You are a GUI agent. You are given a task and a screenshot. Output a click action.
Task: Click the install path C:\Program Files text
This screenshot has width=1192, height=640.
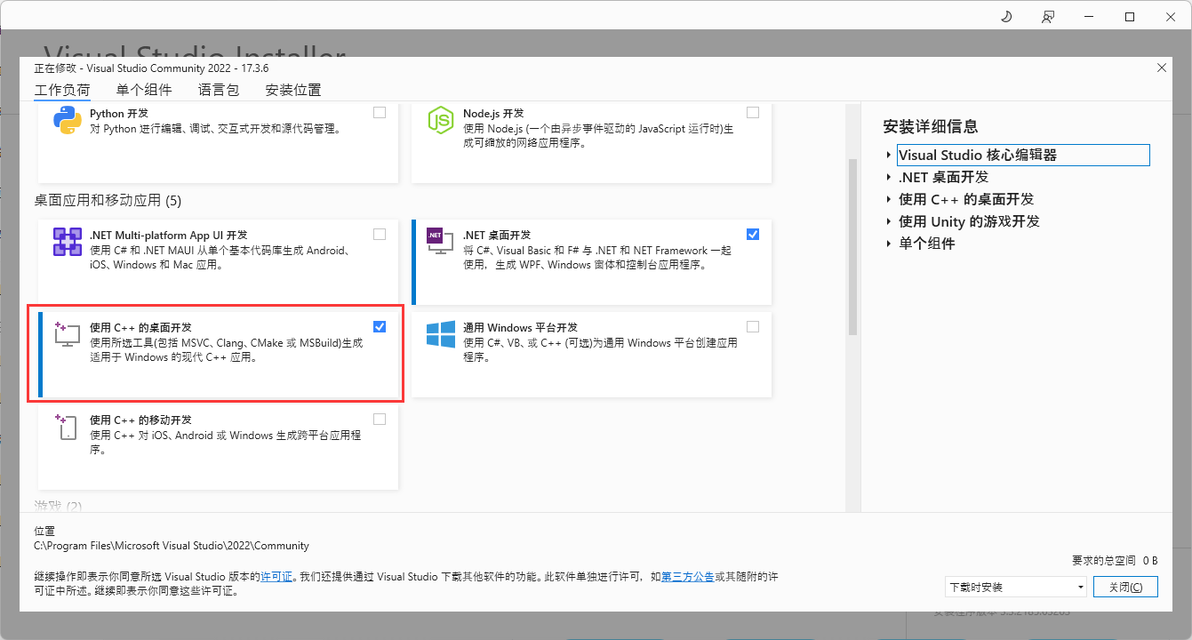click(x=172, y=546)
